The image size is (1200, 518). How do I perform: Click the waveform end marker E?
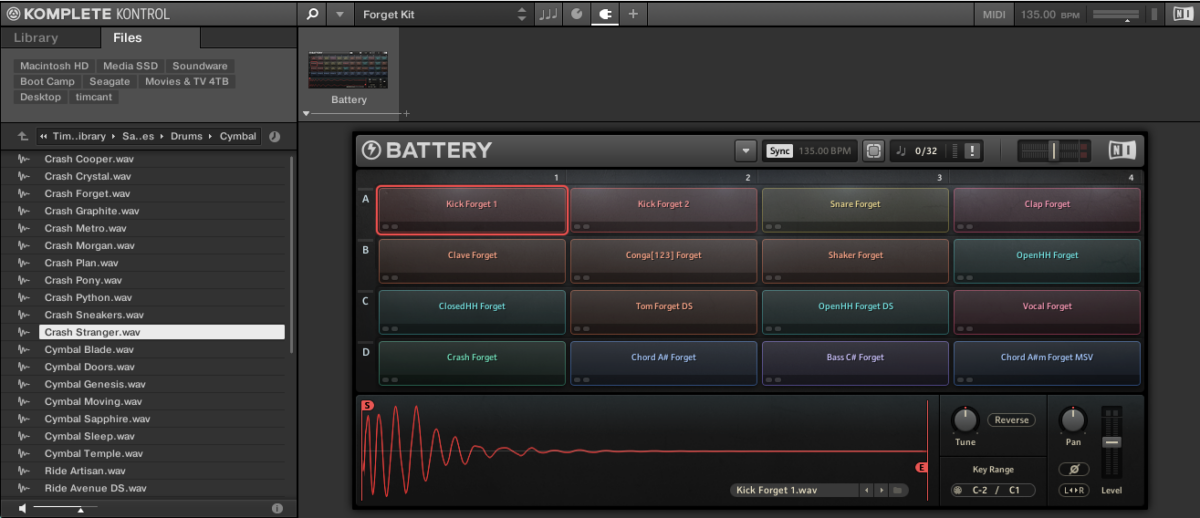[x=922, y=468]
